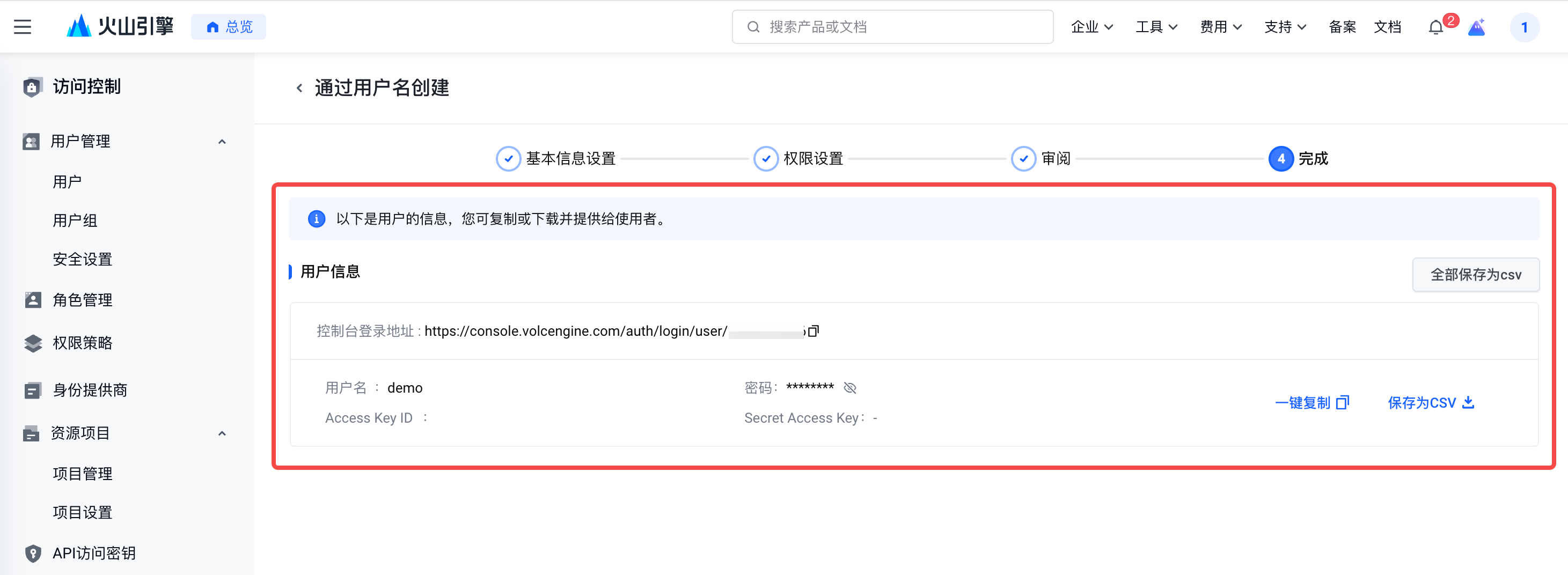Click 全部保存为csv button
The height and width of the screenshot is (575, 1568).
pyautogui.click(x=1476, y=275)
